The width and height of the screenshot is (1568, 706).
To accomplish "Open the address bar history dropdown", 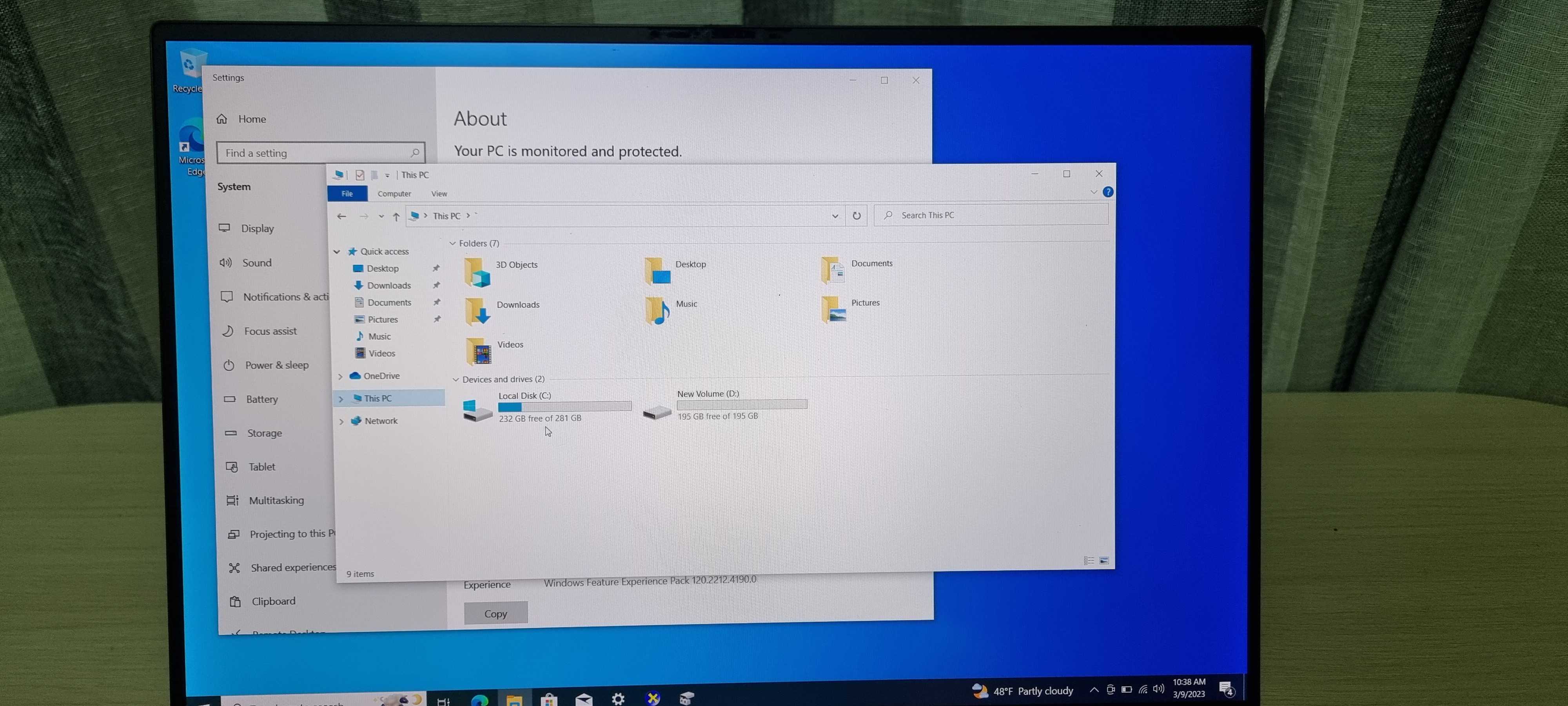I will (x=835, y=216).
